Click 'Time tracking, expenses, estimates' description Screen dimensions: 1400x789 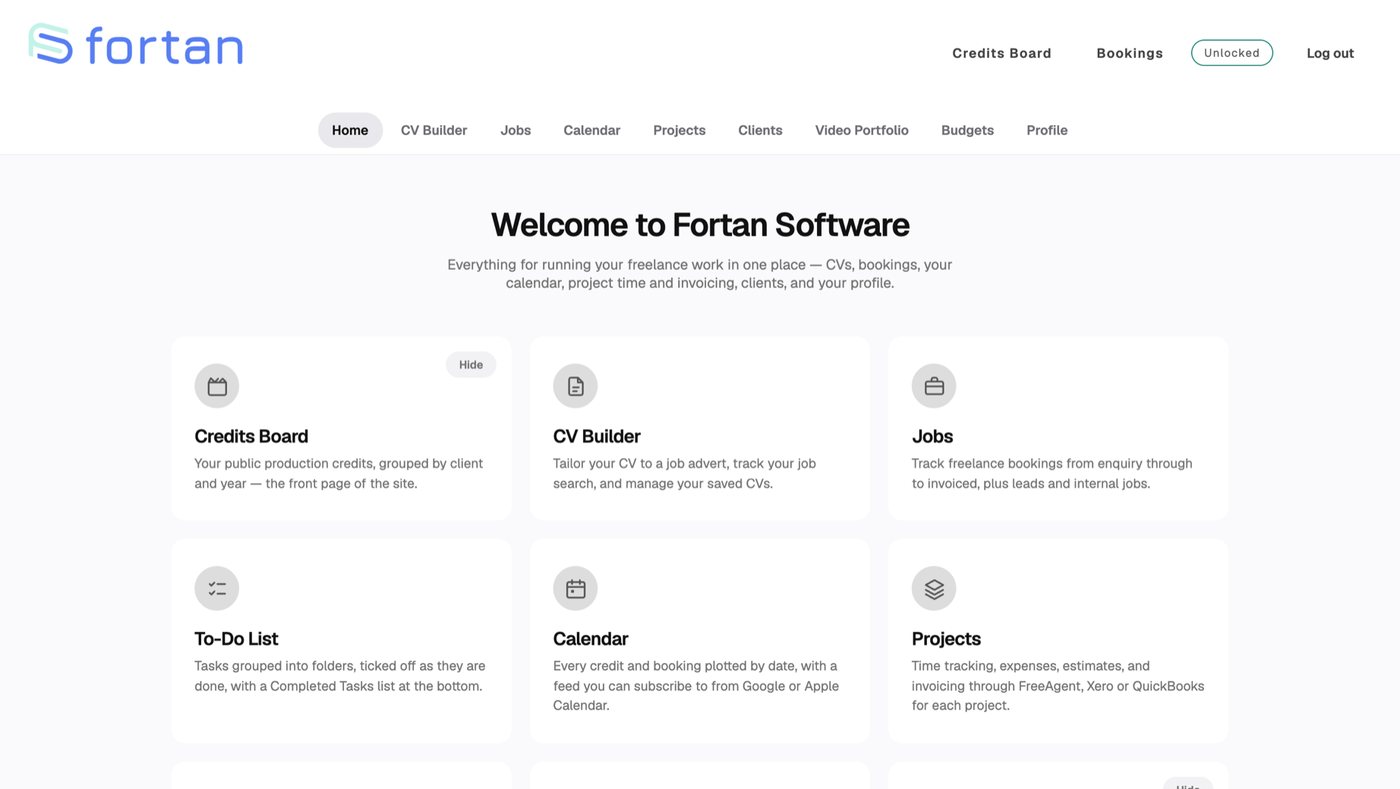(1058, 685)
